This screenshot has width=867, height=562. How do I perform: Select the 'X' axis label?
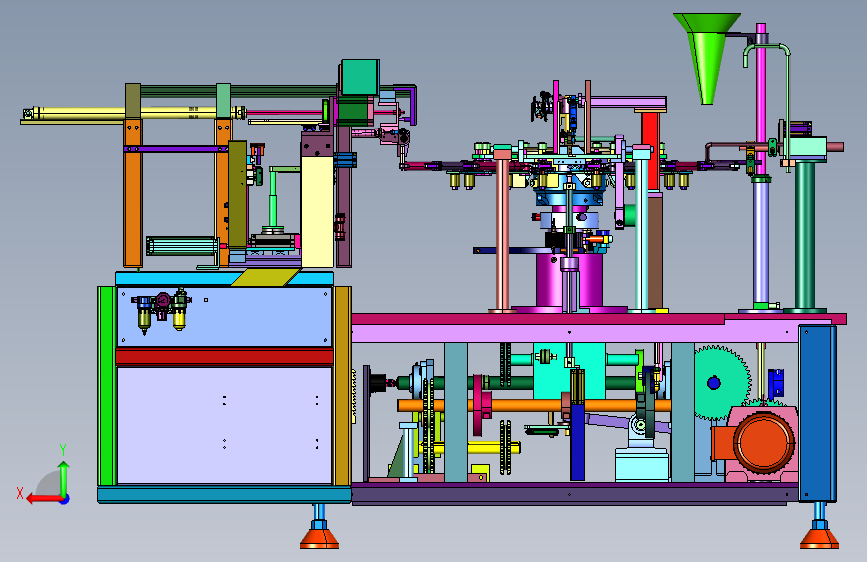pos(20,493)
